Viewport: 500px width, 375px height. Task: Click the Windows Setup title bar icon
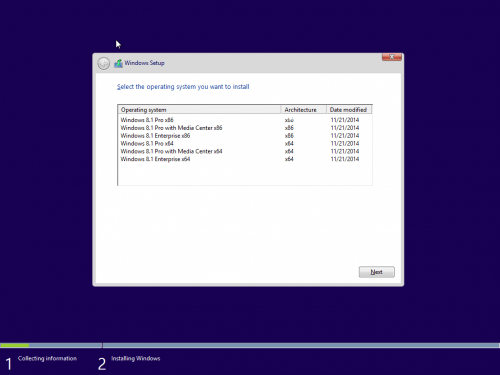[118, 63]
